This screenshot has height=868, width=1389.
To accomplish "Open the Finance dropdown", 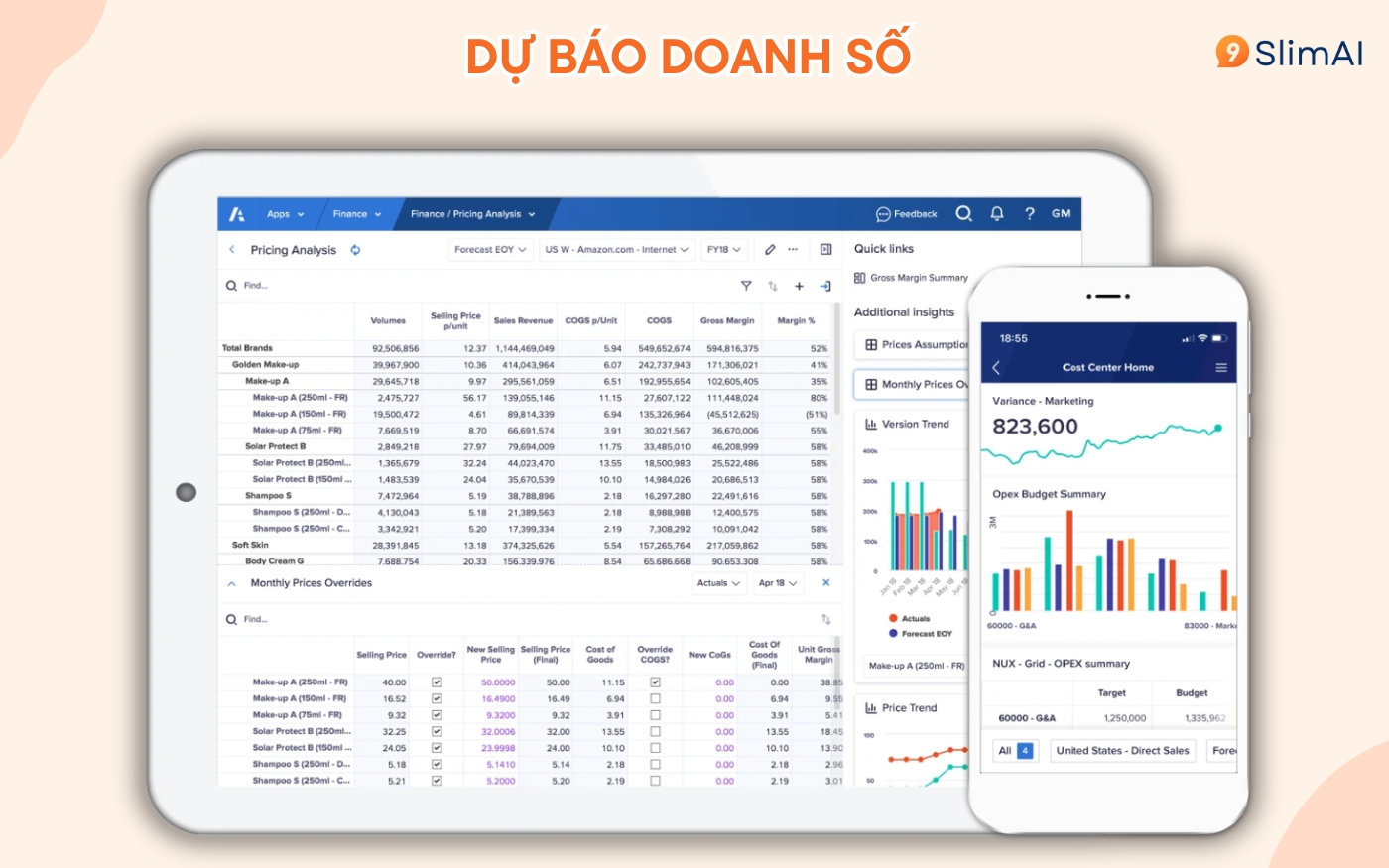I will point(357,214).
